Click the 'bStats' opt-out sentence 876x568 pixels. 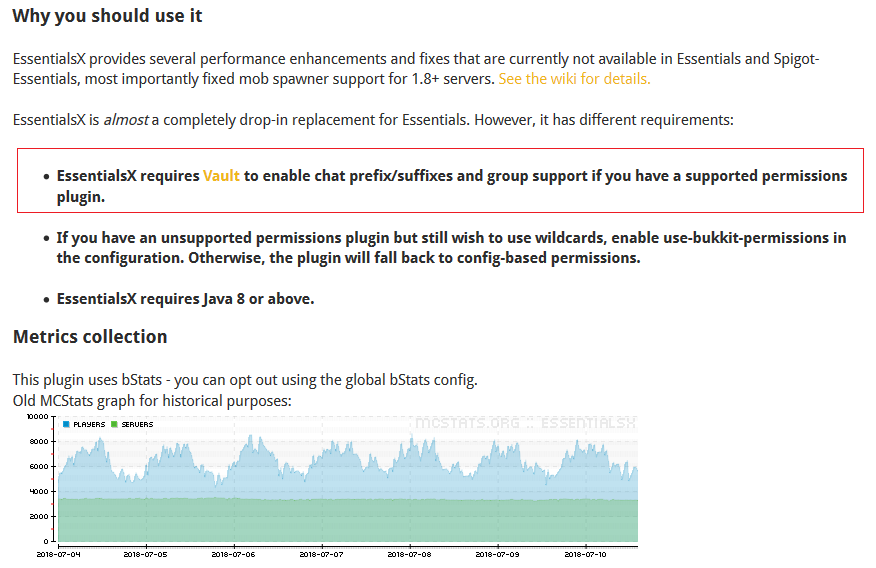(245, 380)
